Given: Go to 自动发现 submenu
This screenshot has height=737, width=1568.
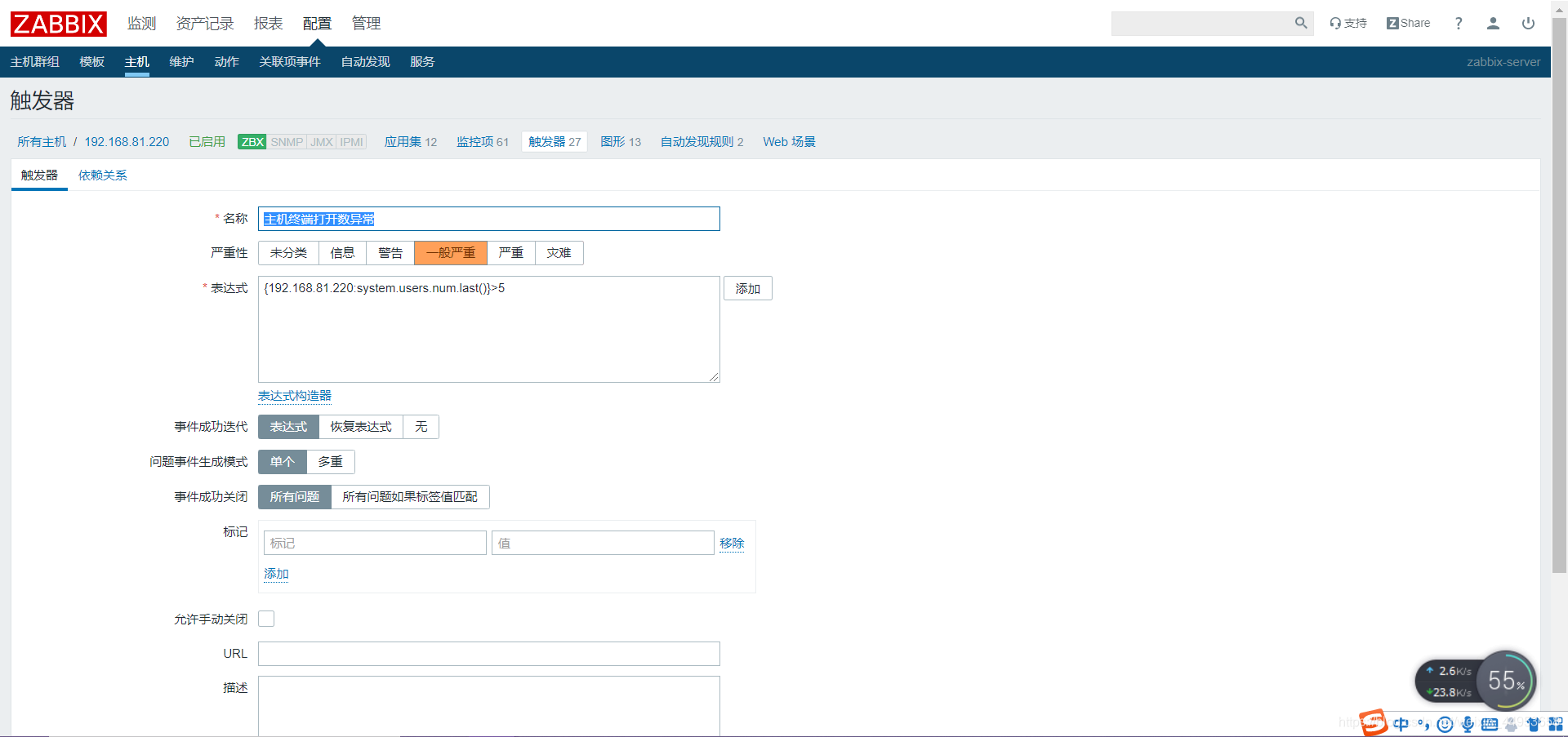Looking at the screenshot, I should (365, 62).
